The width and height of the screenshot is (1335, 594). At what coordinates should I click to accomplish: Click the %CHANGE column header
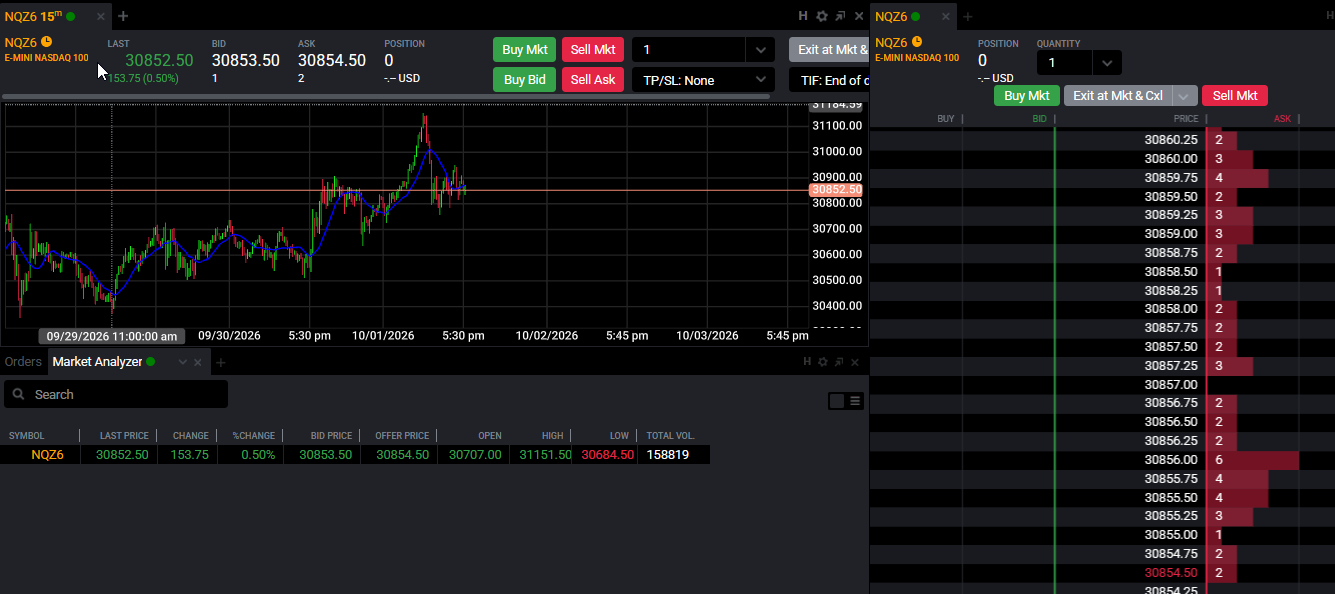click(x=254, y=436)
